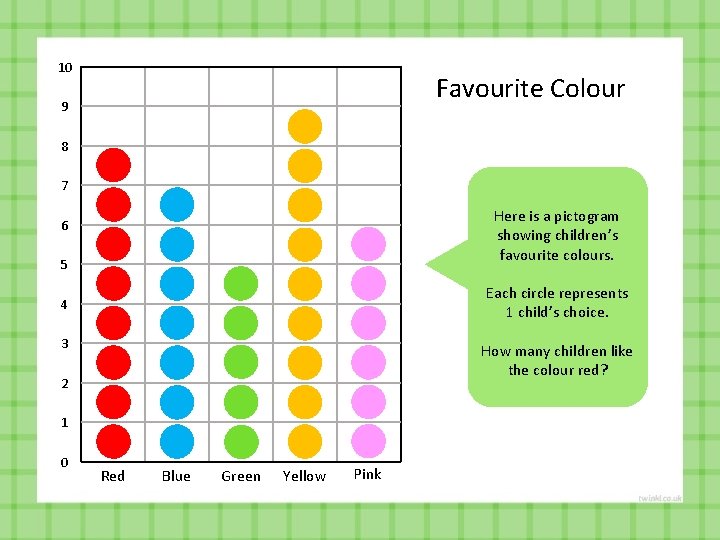Screen dimensions: 720x540
Task: Select the Pink column label
Action: 367,474
